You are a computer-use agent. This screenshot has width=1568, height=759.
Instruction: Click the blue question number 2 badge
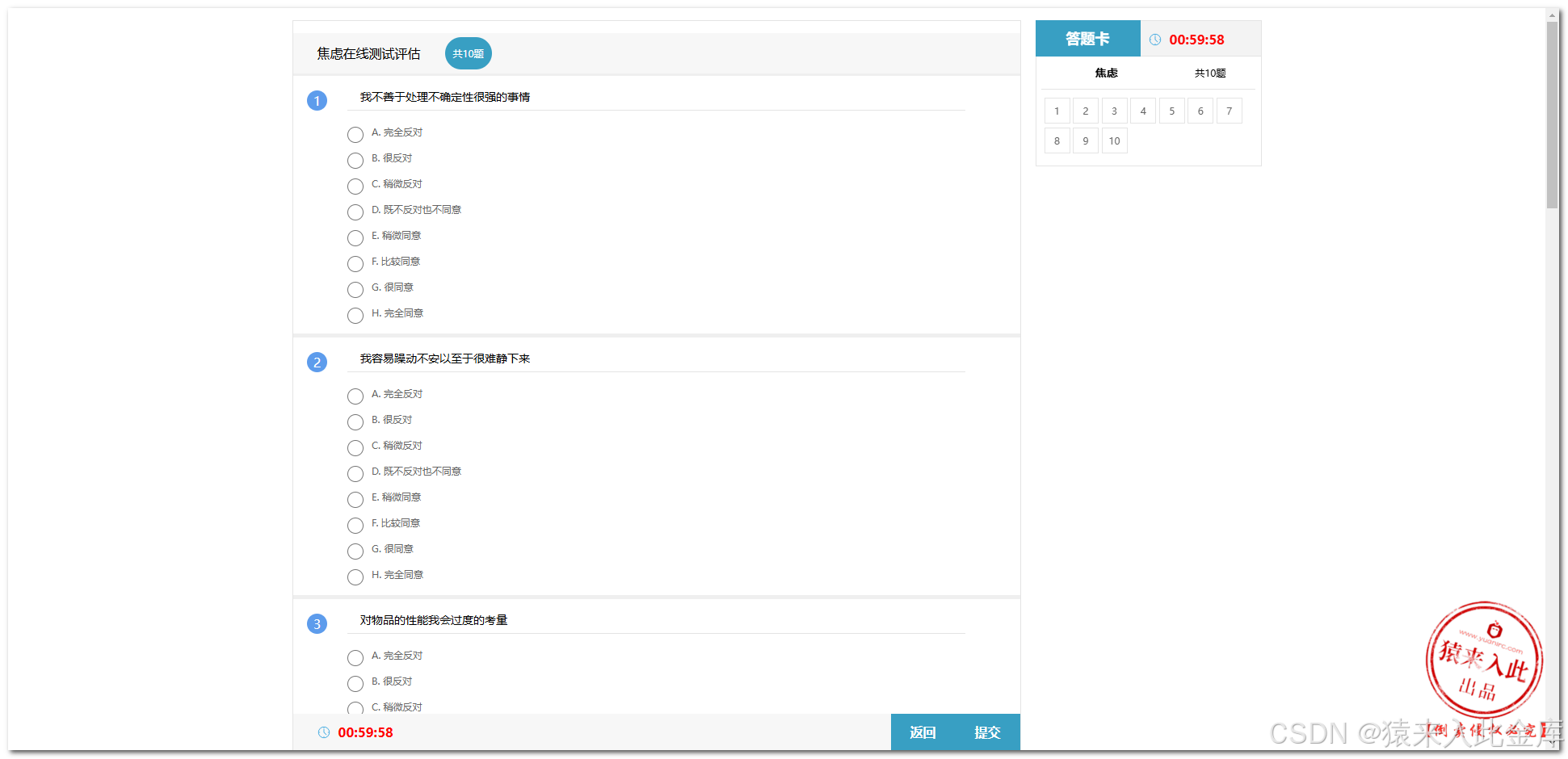[x=317, y=363]
